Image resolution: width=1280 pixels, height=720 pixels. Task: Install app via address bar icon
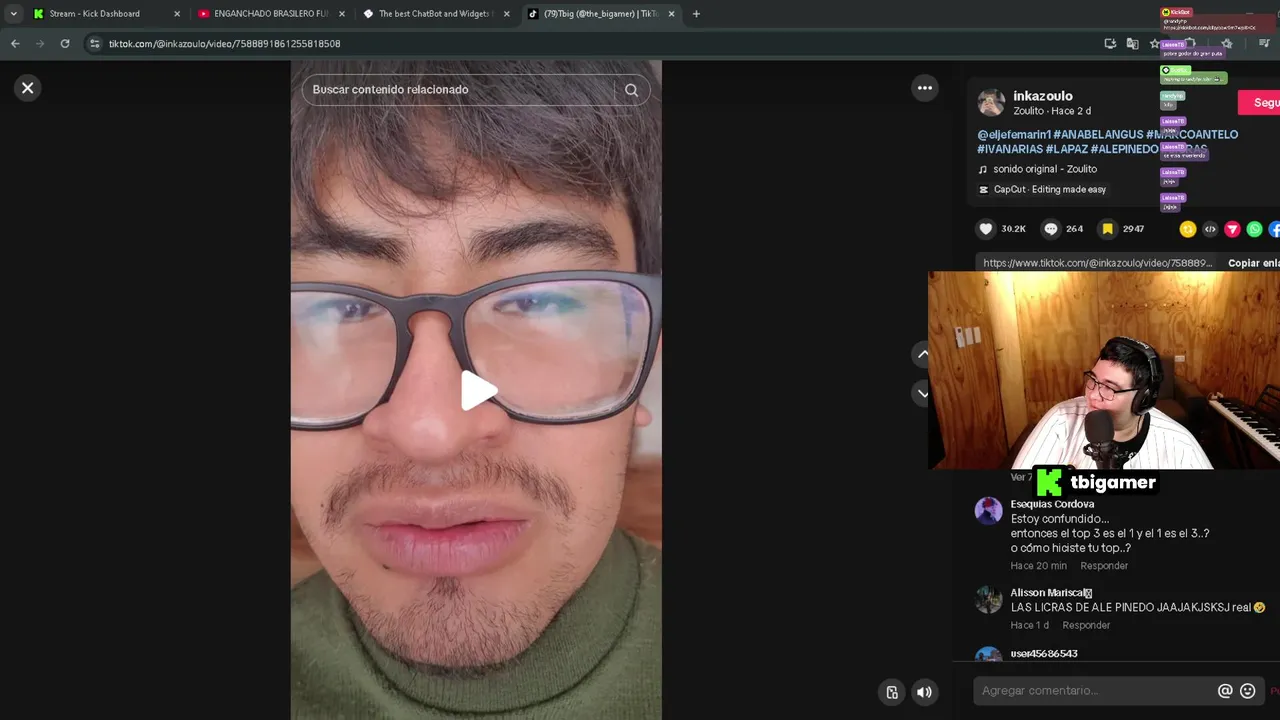1110,44
